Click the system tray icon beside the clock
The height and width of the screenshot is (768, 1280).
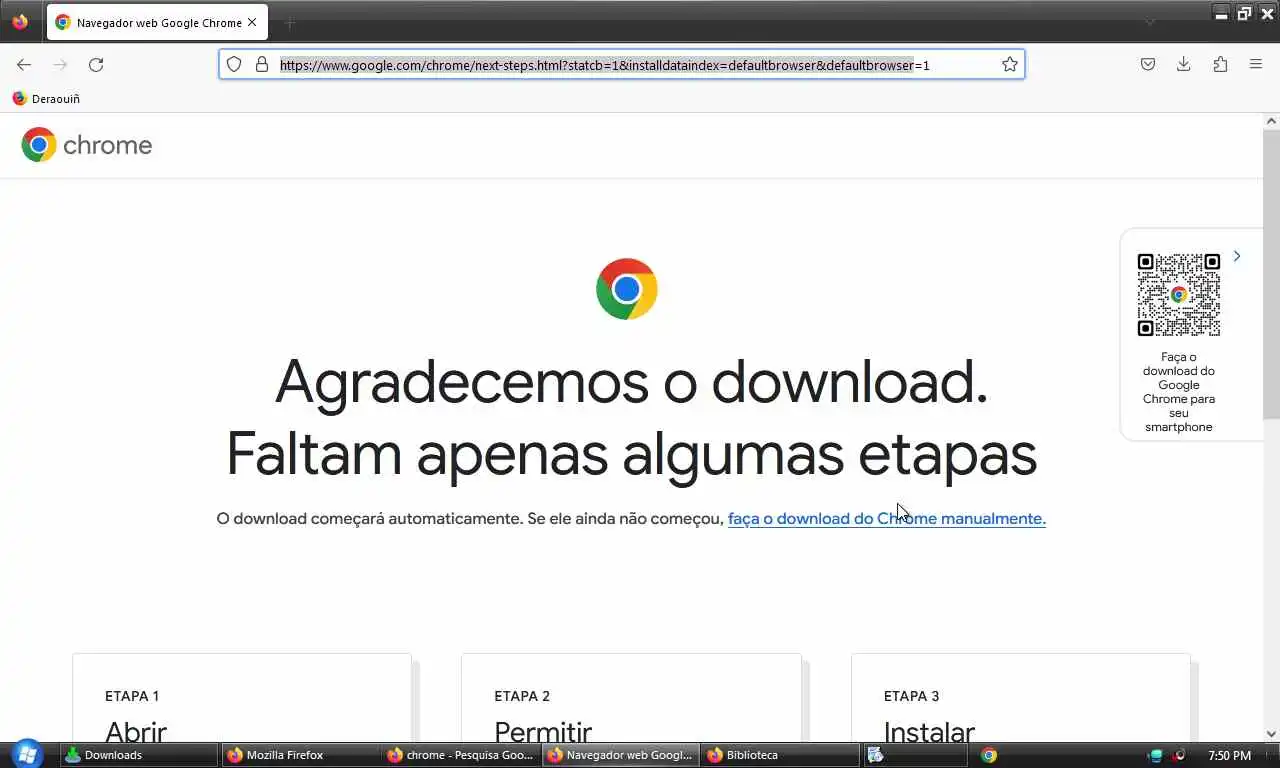point(1179,755)
